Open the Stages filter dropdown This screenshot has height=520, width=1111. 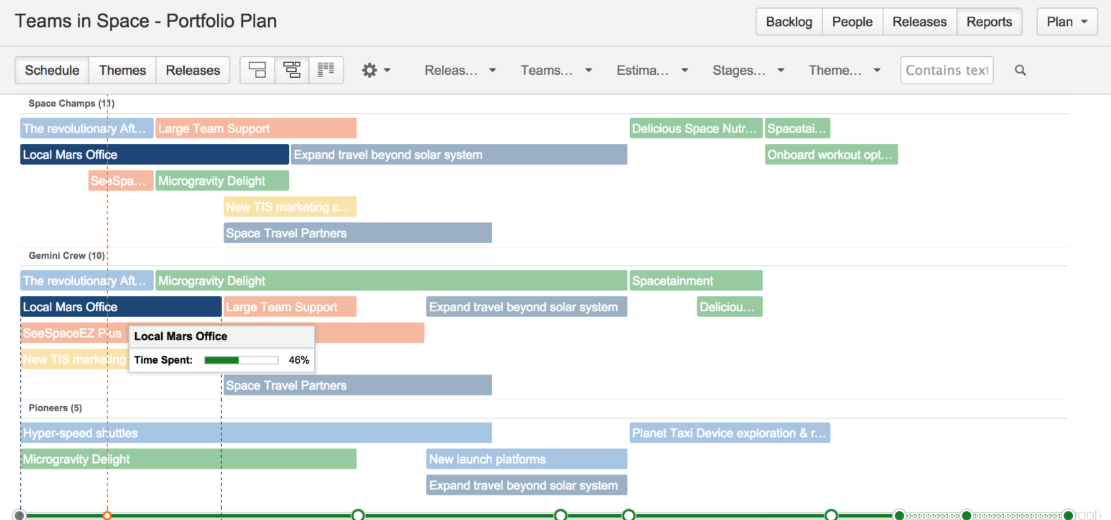click(748, 70)
